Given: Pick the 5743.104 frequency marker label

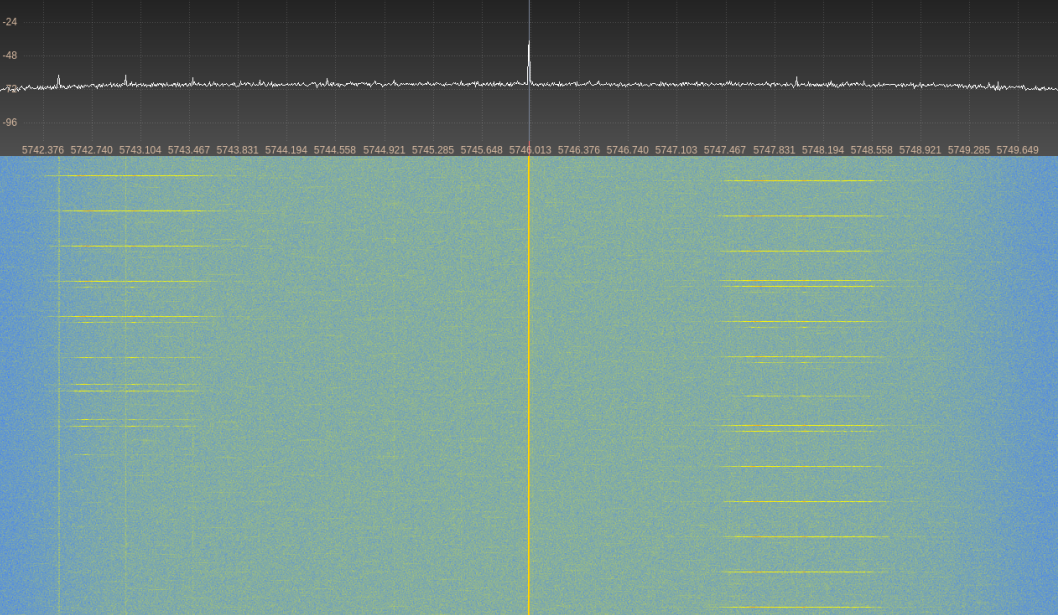Looking at the screenshot, I should coord(140,150).
